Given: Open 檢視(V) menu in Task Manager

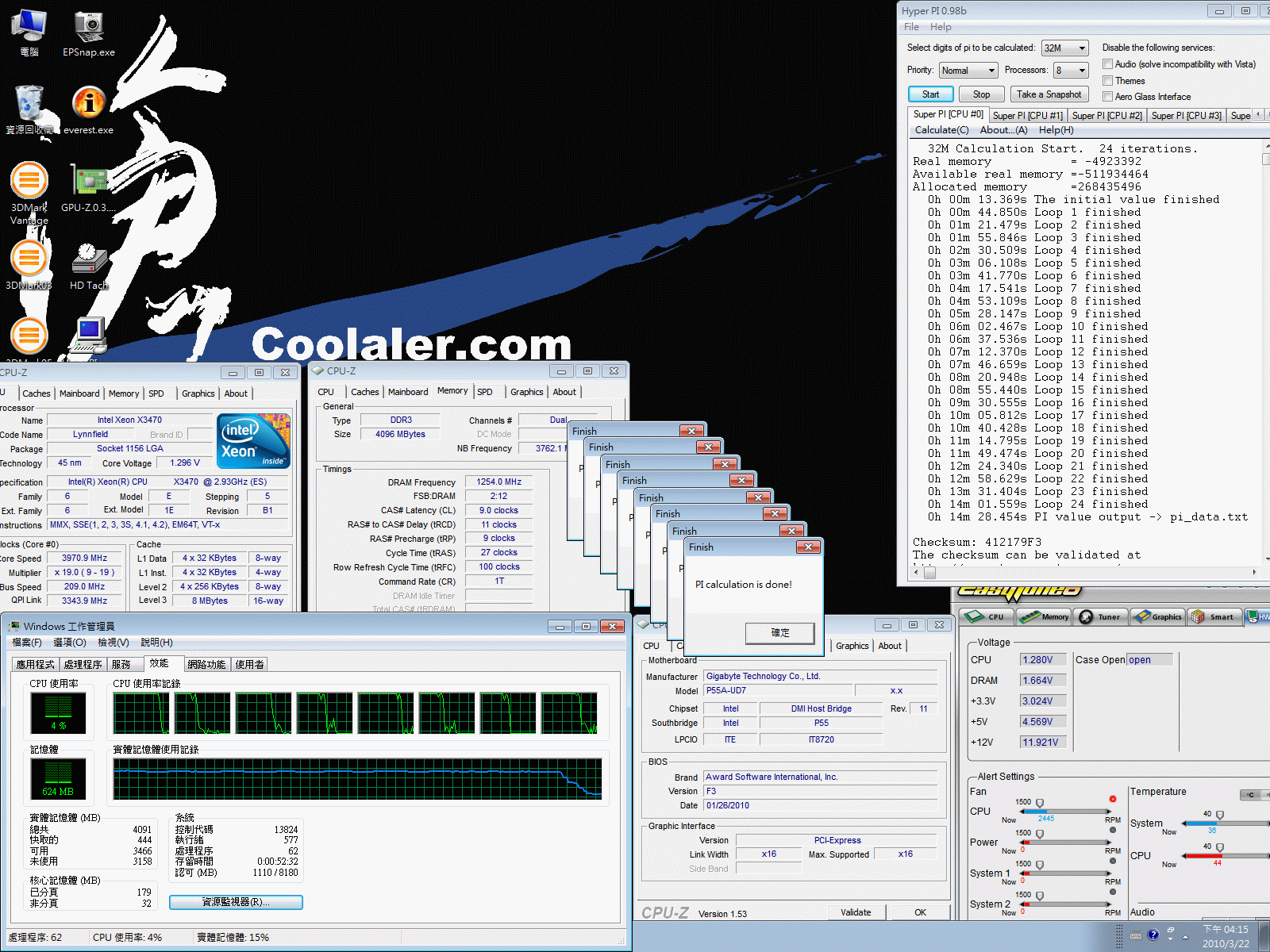Looking at the screenshot, I should [113, 643].
